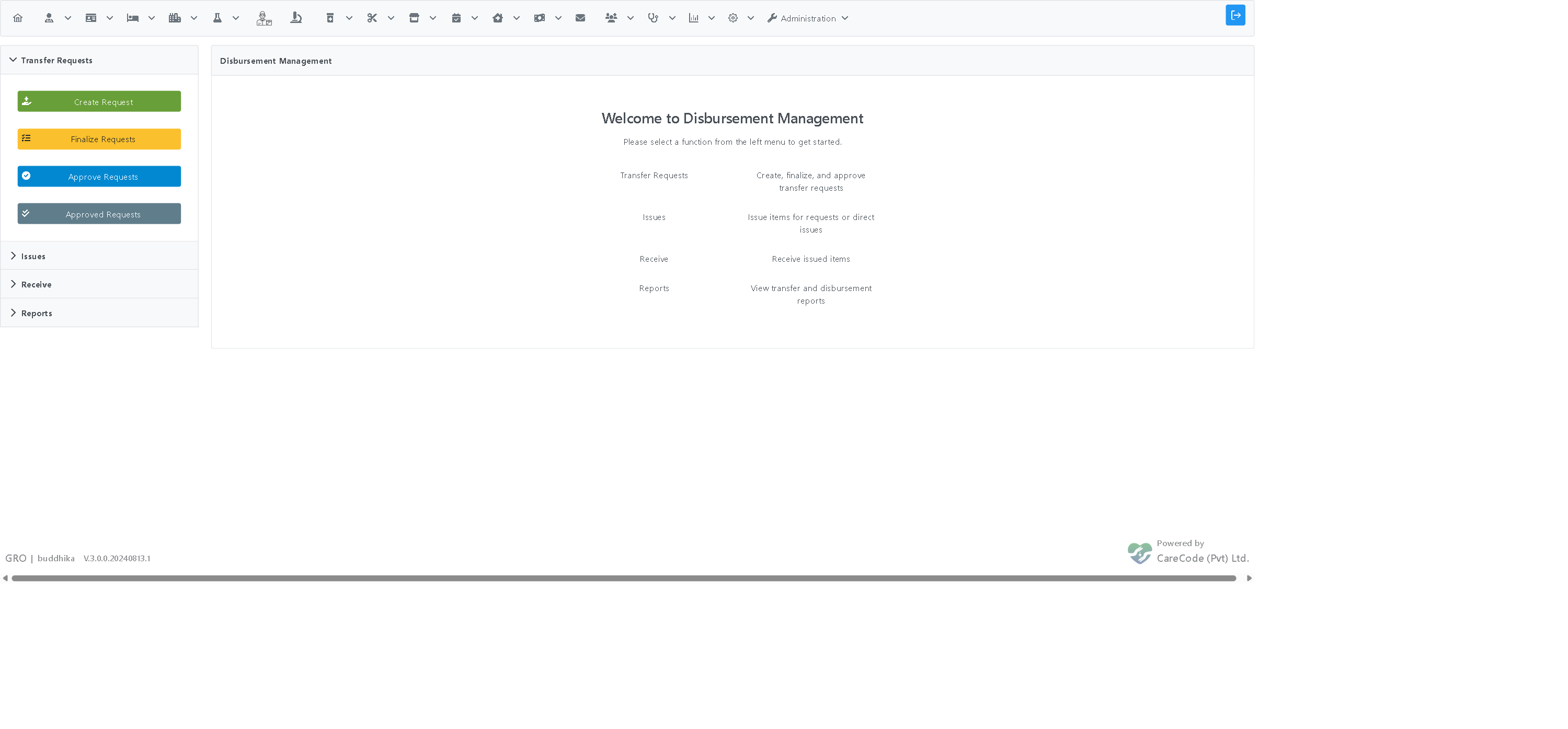Expand the Reports section
This screenshot has width=1568, height=729.
click(x=99, y=313)
